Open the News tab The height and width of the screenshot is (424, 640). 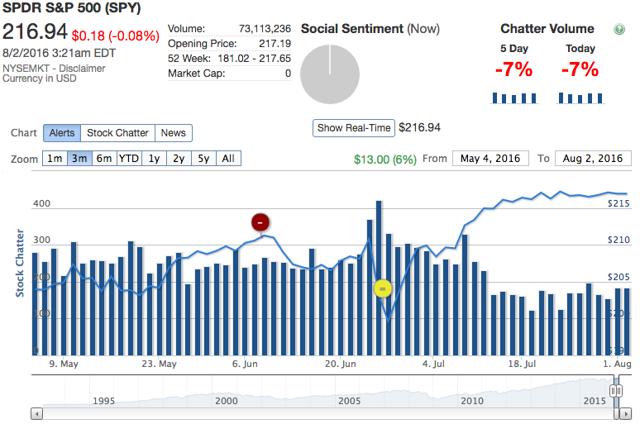click(173, 133)
